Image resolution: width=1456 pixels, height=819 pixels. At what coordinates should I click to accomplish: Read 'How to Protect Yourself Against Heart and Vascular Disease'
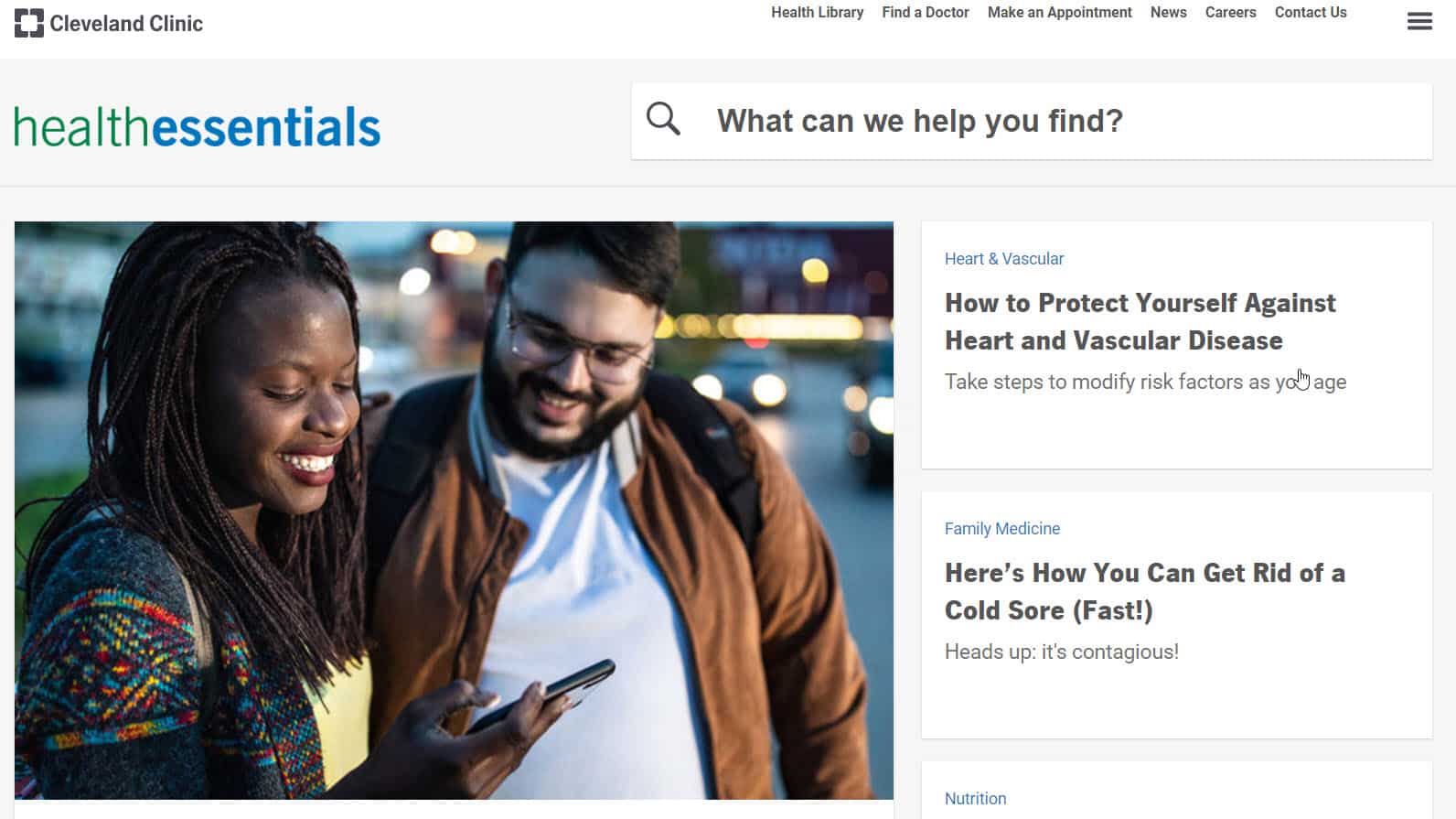click(x=1140, y=321)
